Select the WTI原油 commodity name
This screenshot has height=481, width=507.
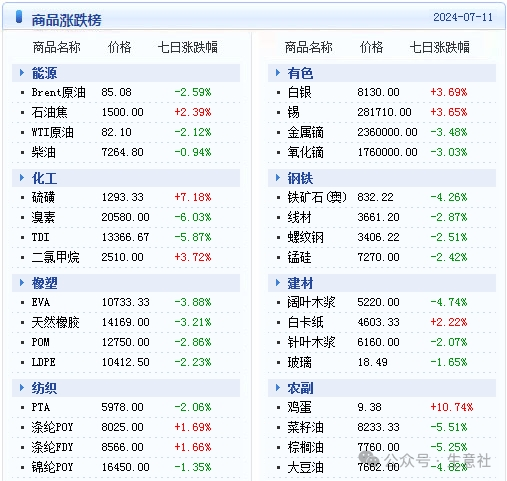coord(53,132)
